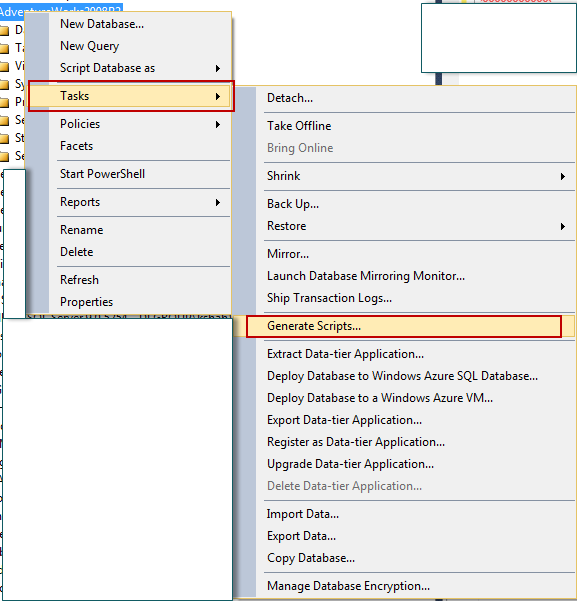Image resolution: width=577 pixels, height=601 pixels.
Task: Click Copy Database...
Action: pos(311,558)
